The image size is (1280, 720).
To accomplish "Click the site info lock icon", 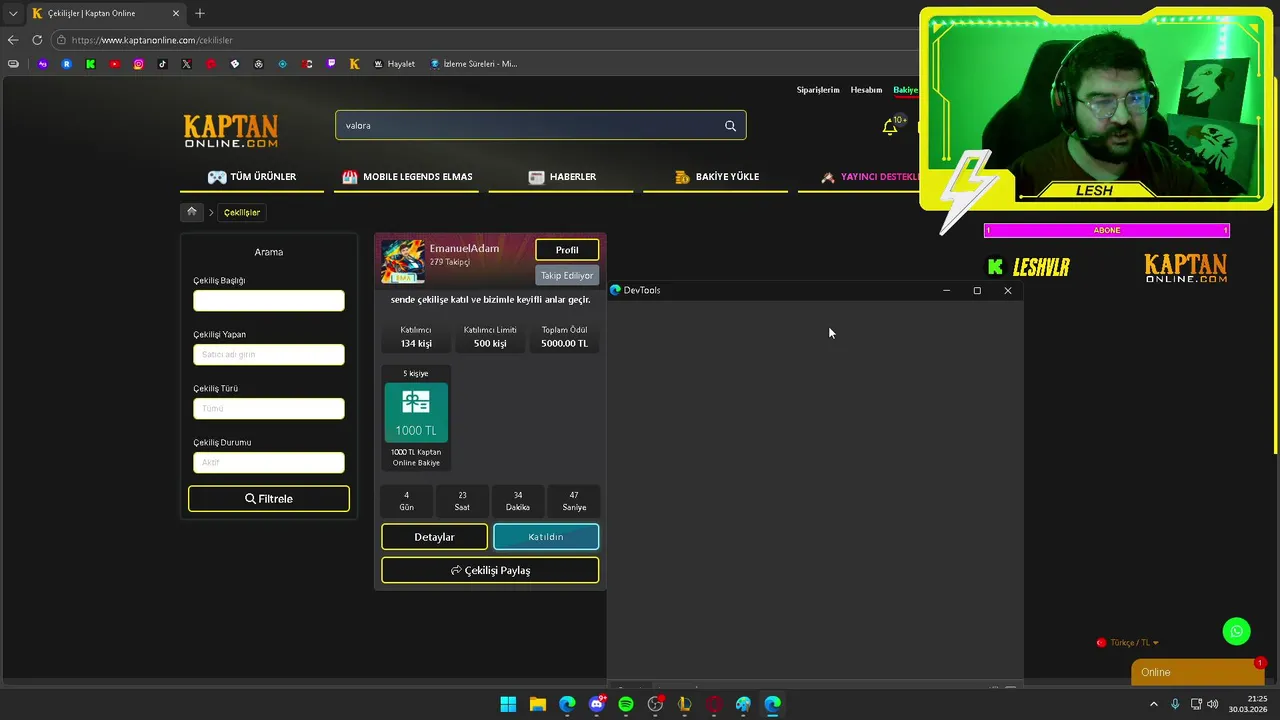I will point(61,40).
